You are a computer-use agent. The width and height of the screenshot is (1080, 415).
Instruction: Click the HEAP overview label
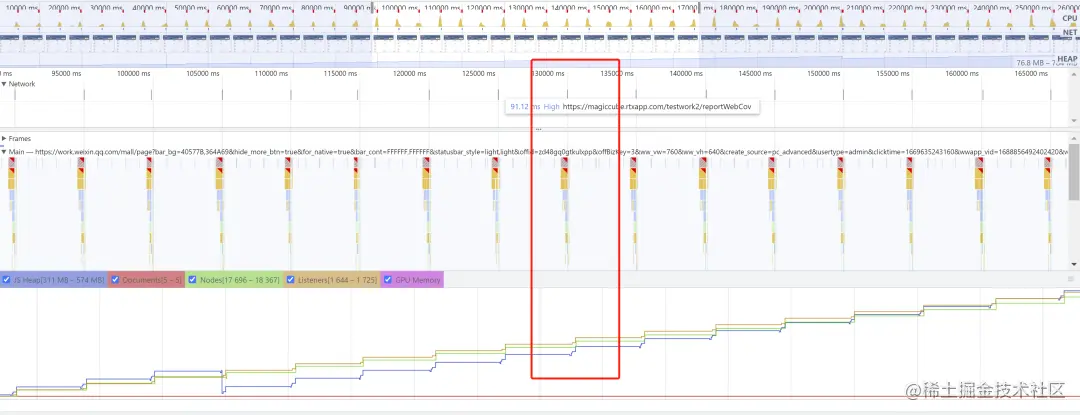(x=1068, y=59)
